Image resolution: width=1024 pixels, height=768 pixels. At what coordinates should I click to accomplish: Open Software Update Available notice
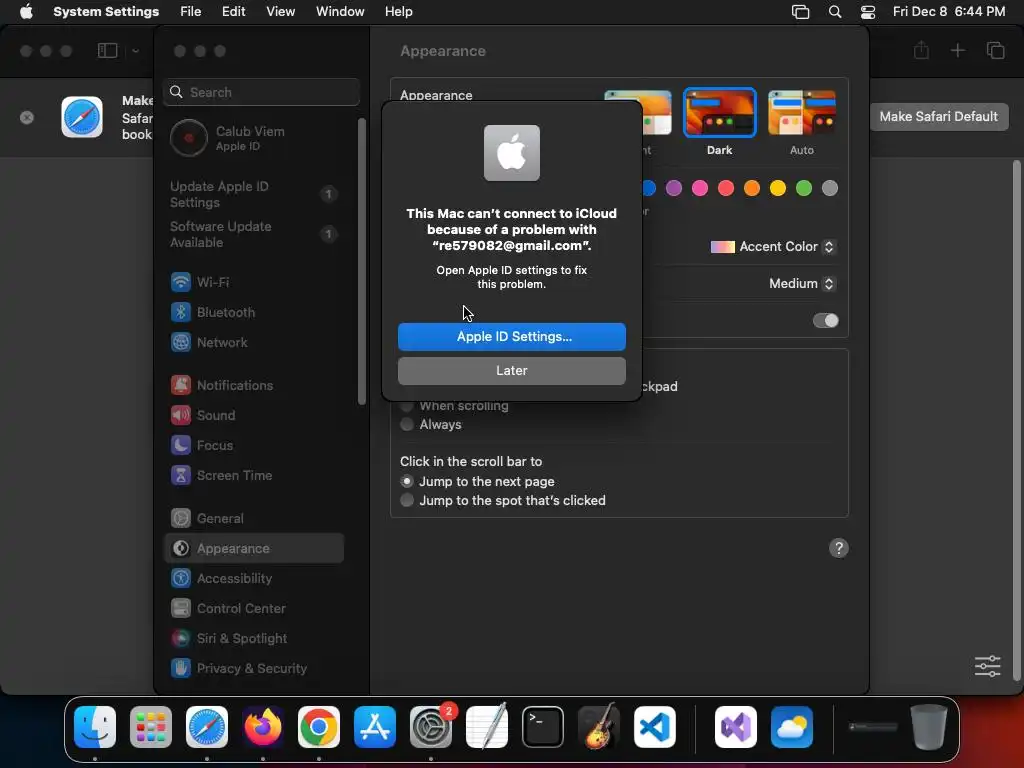tap(254, 234)
